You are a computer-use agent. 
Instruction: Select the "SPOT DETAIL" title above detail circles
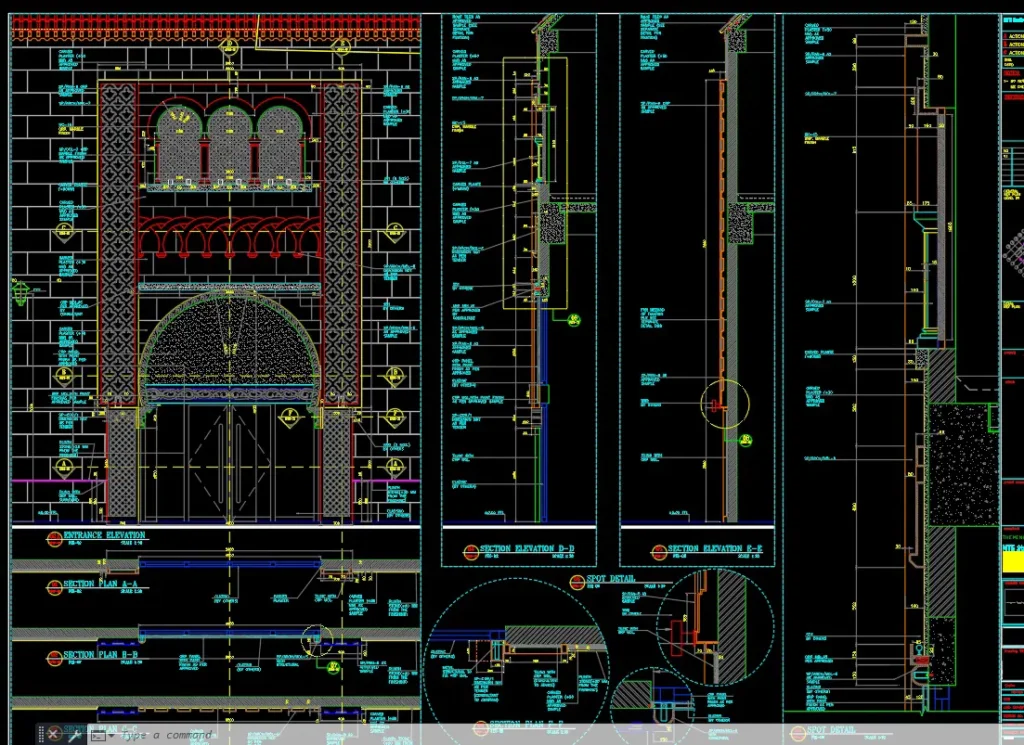tap(611, 579)
